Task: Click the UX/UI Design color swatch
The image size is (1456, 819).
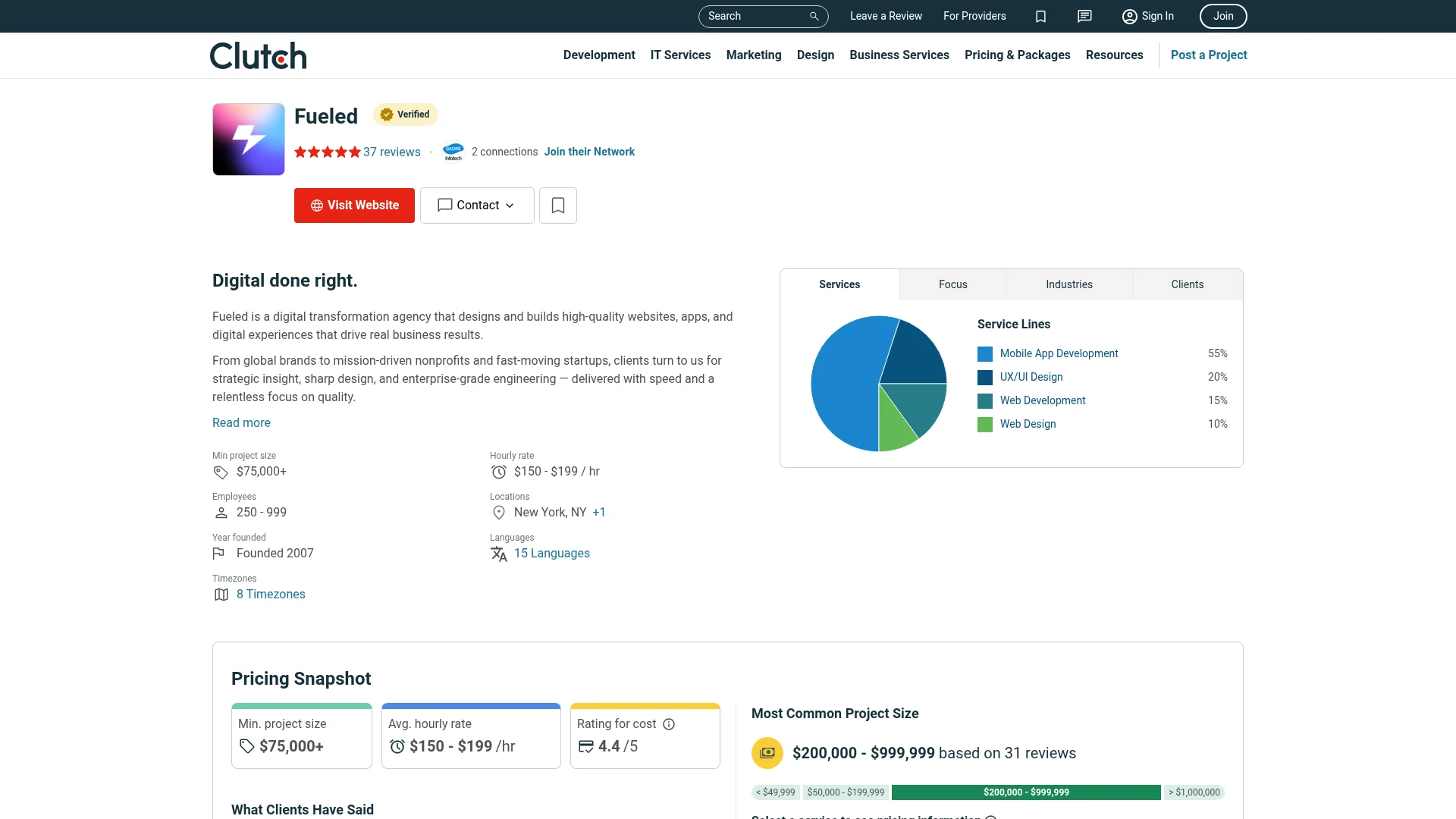Action: point(985,378)
